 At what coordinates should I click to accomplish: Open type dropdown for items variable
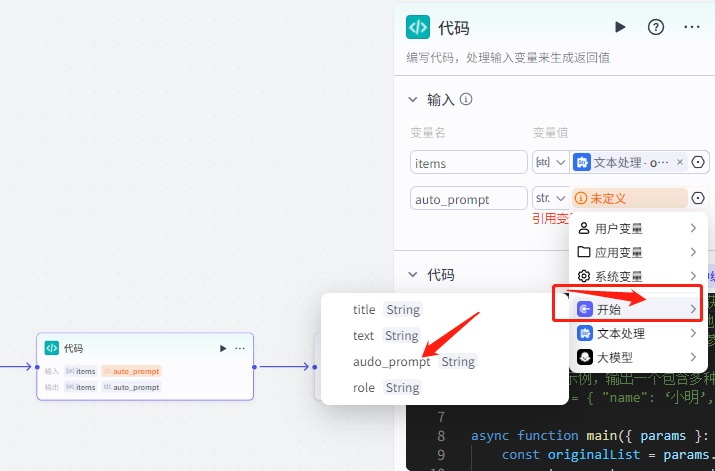tap(551, 162)
